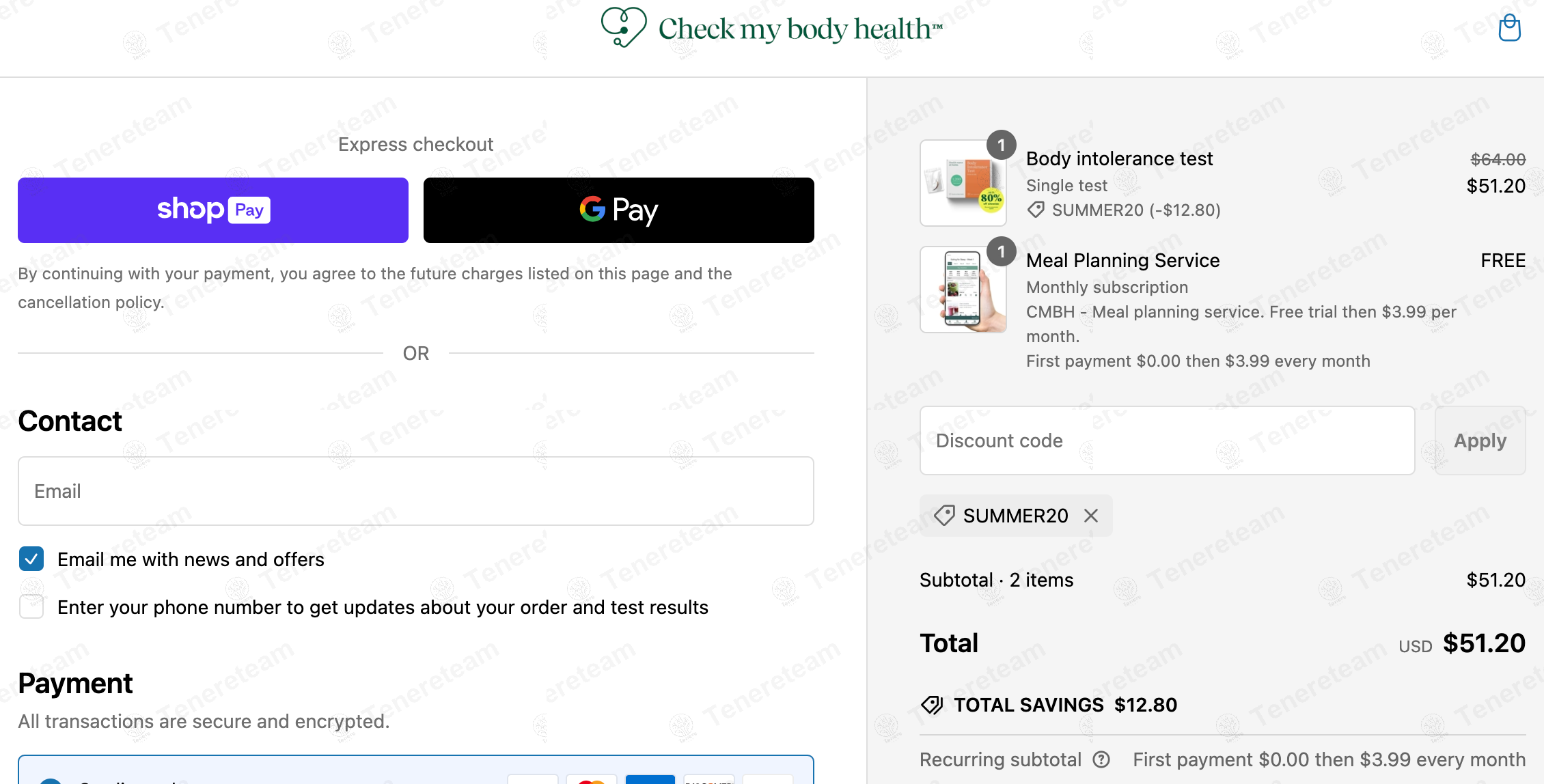Click the recurring subtotal help icon
The width and height of the screenshot is (1544, 784).
click(1101, 759)
